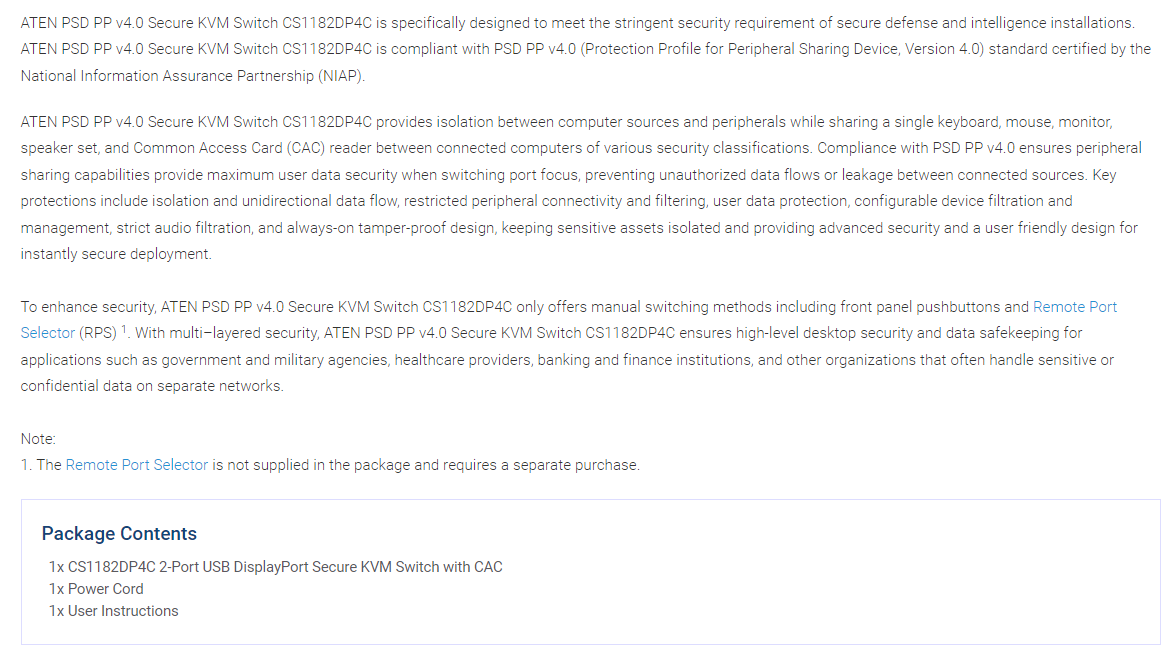
Task: Open Remote Port Selector link in the Note
Action: coord(137,465)
